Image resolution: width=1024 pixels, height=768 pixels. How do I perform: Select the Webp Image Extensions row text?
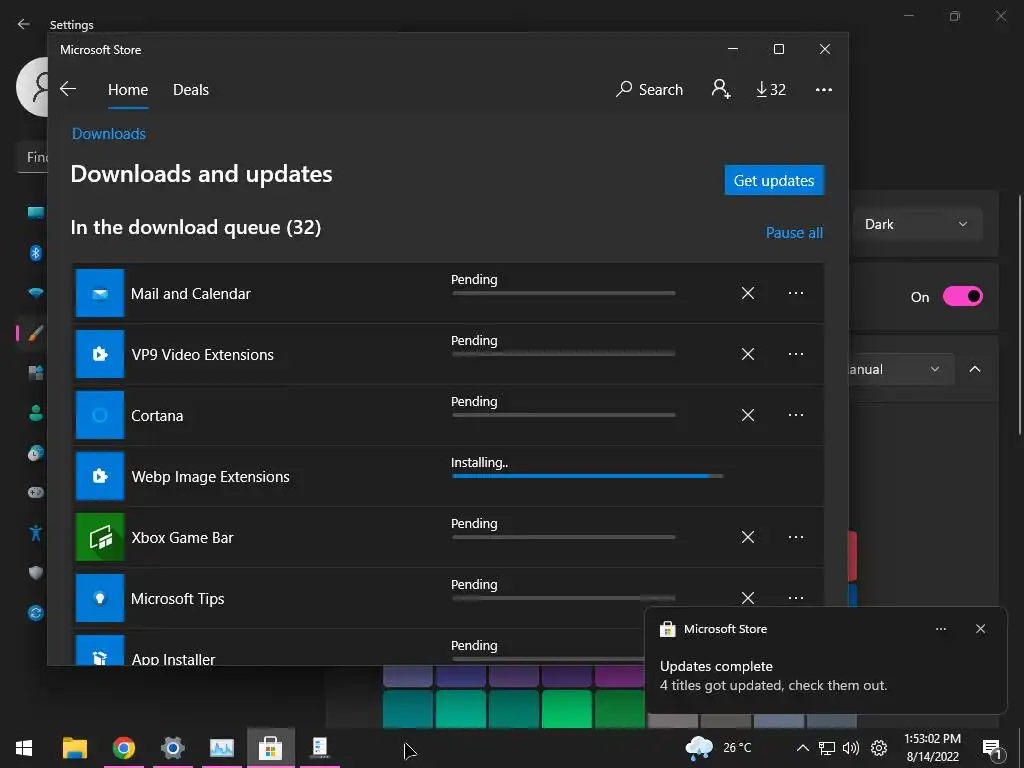pos(210,477)
